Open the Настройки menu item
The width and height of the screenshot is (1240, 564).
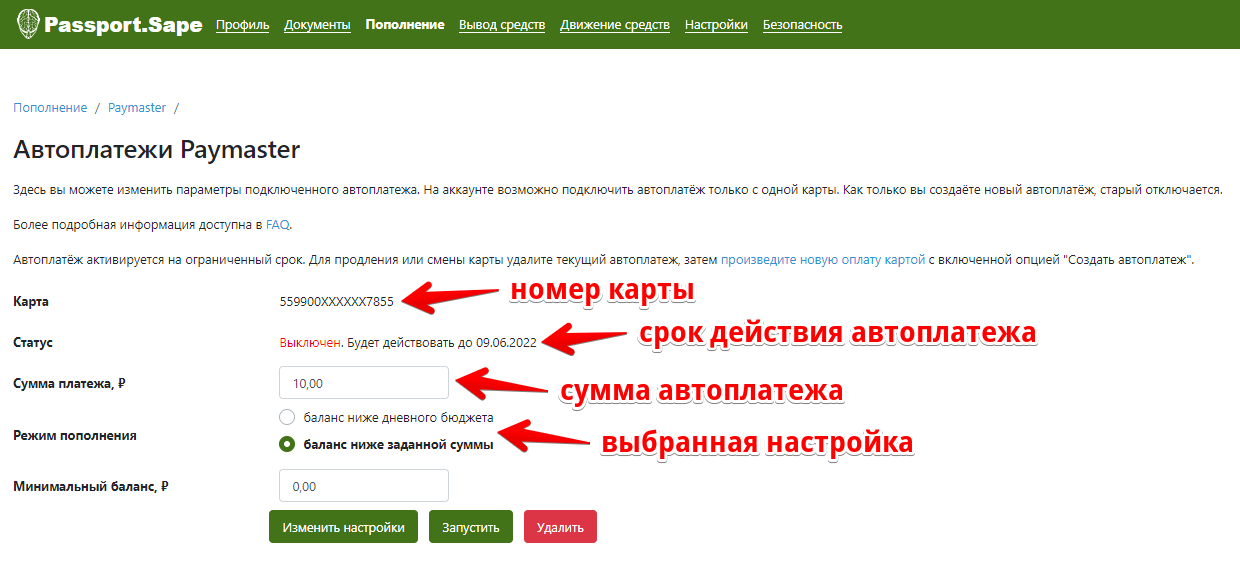(716, 25)
